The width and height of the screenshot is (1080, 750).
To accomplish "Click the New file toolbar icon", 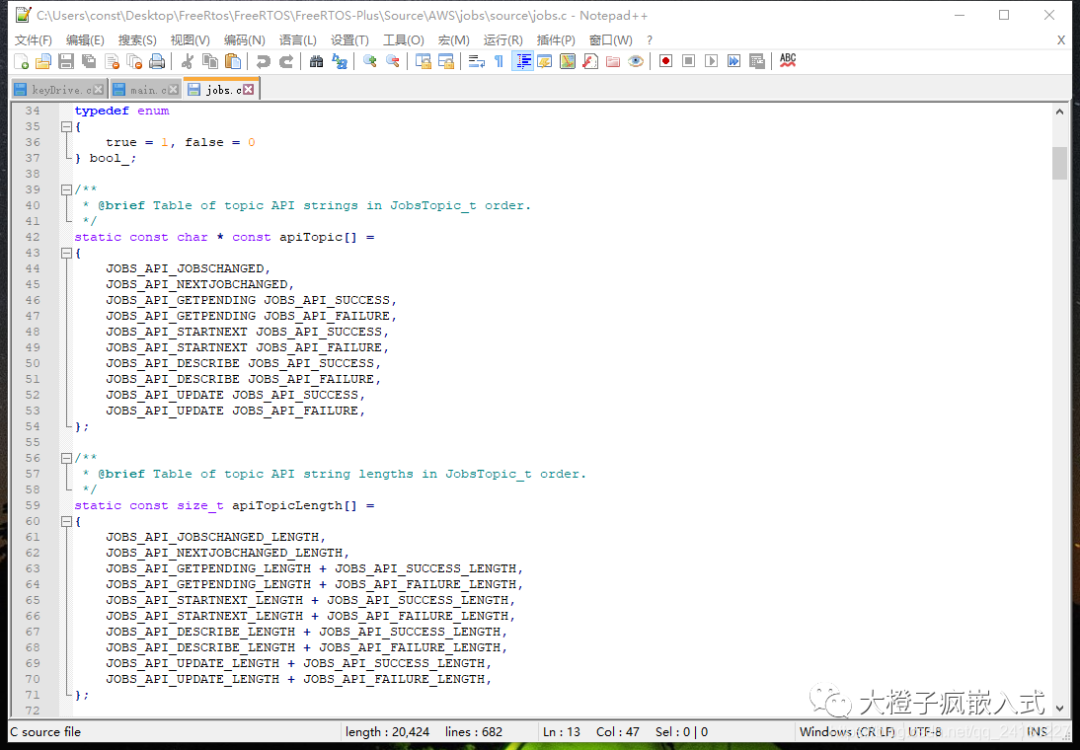I will [x=20, y=62].
